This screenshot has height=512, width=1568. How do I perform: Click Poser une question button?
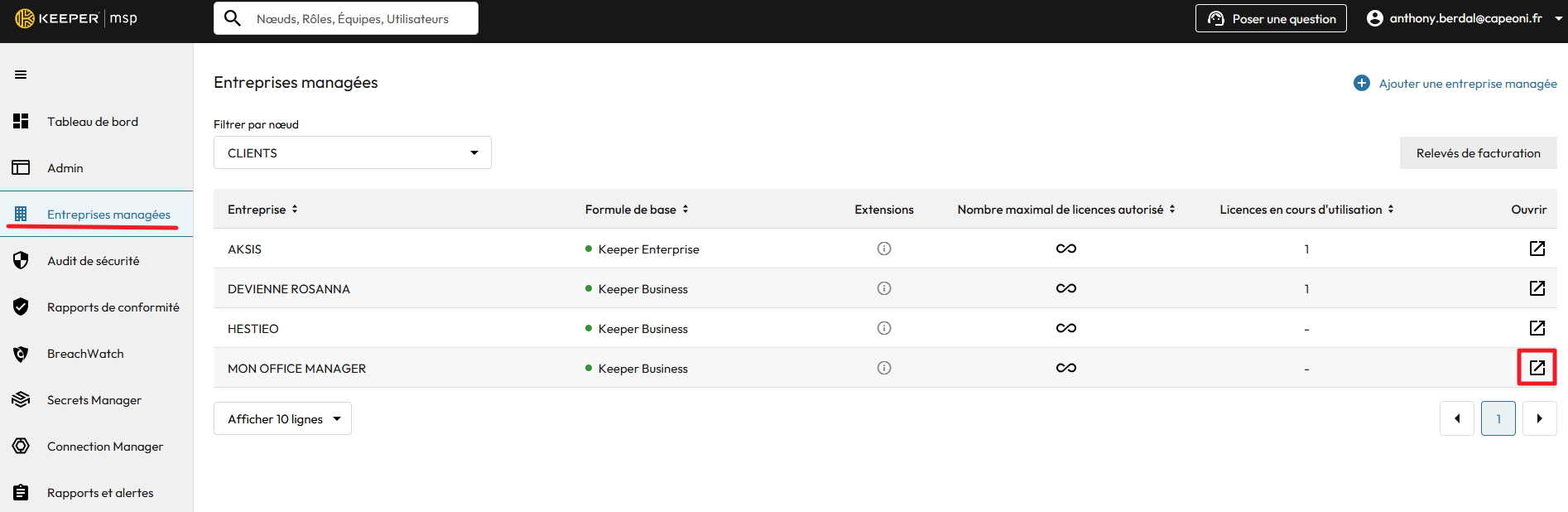point(1271,18)
